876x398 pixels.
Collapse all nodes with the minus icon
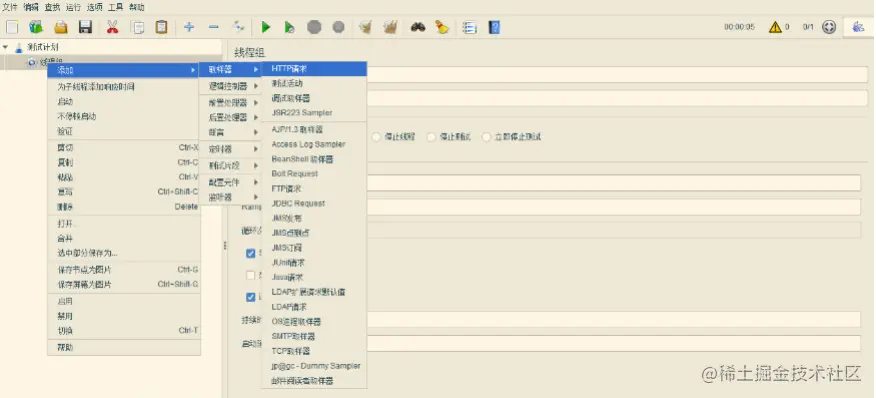point(213,27)
